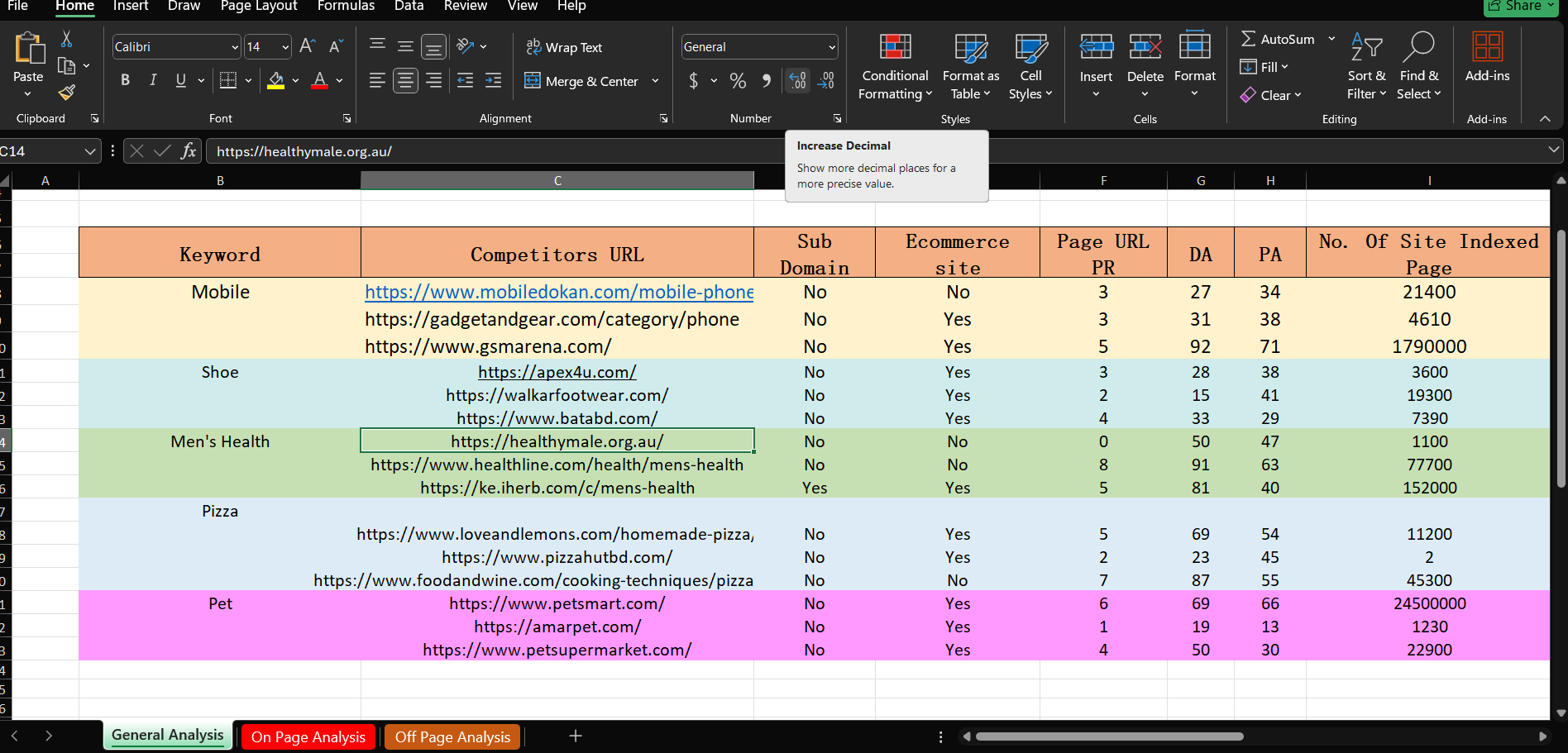Enable Wrap Text for the cell
Image resolution: width=1568 pixels, height=753 pixels.
(565, 47)
